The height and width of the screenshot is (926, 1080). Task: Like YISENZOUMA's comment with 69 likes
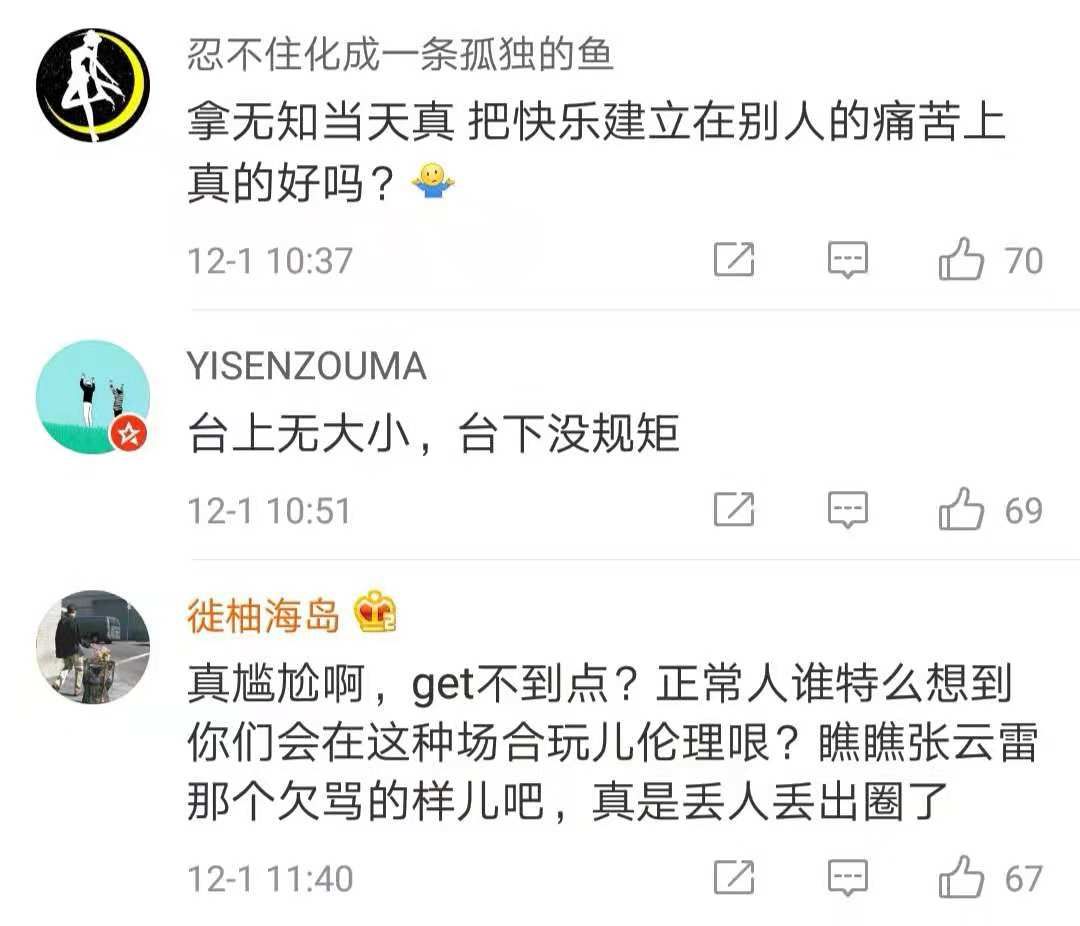961,509
